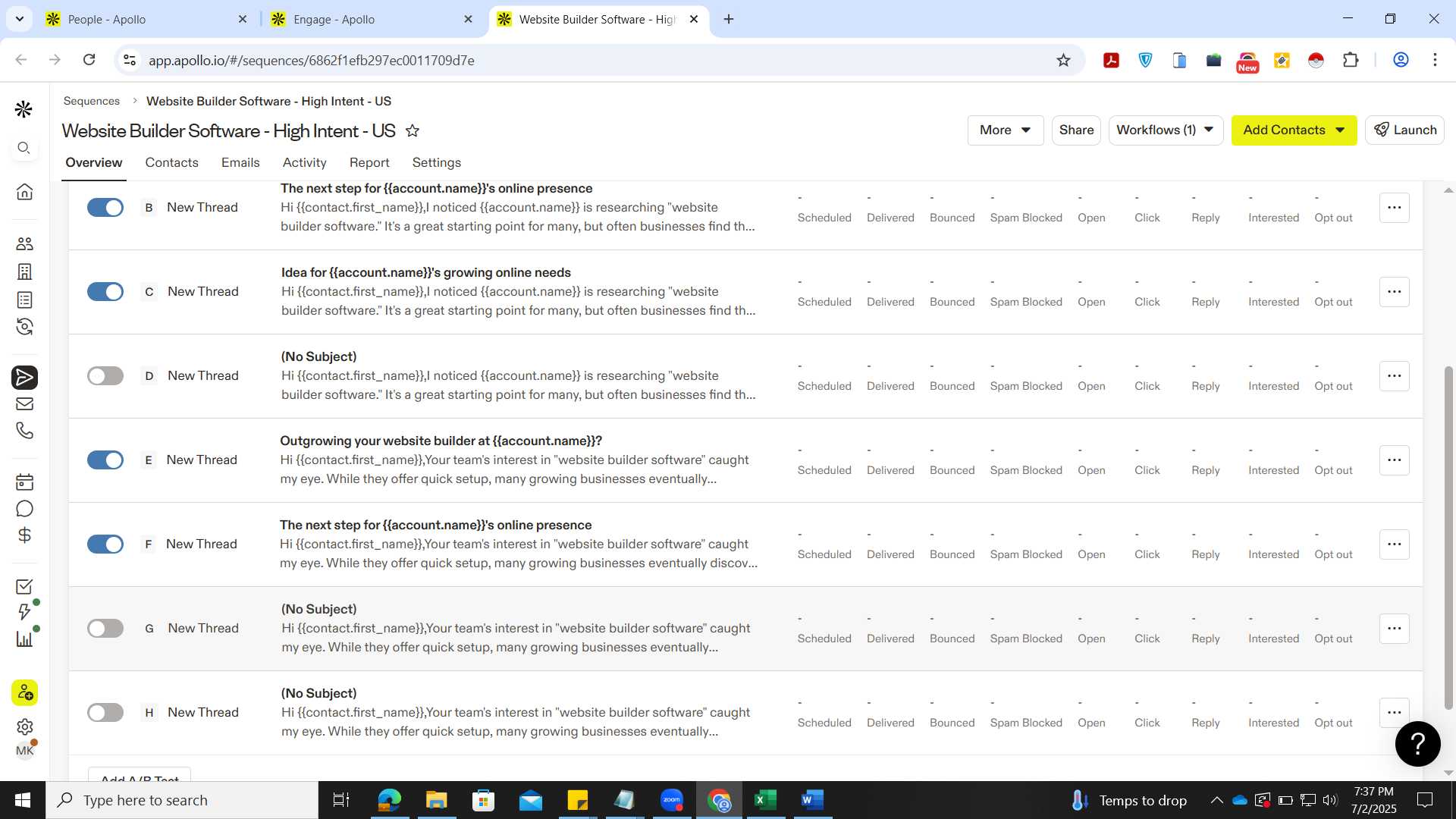
Task: Open Workflows lightning bolt icon in sidebar
Action: point(24,612)
